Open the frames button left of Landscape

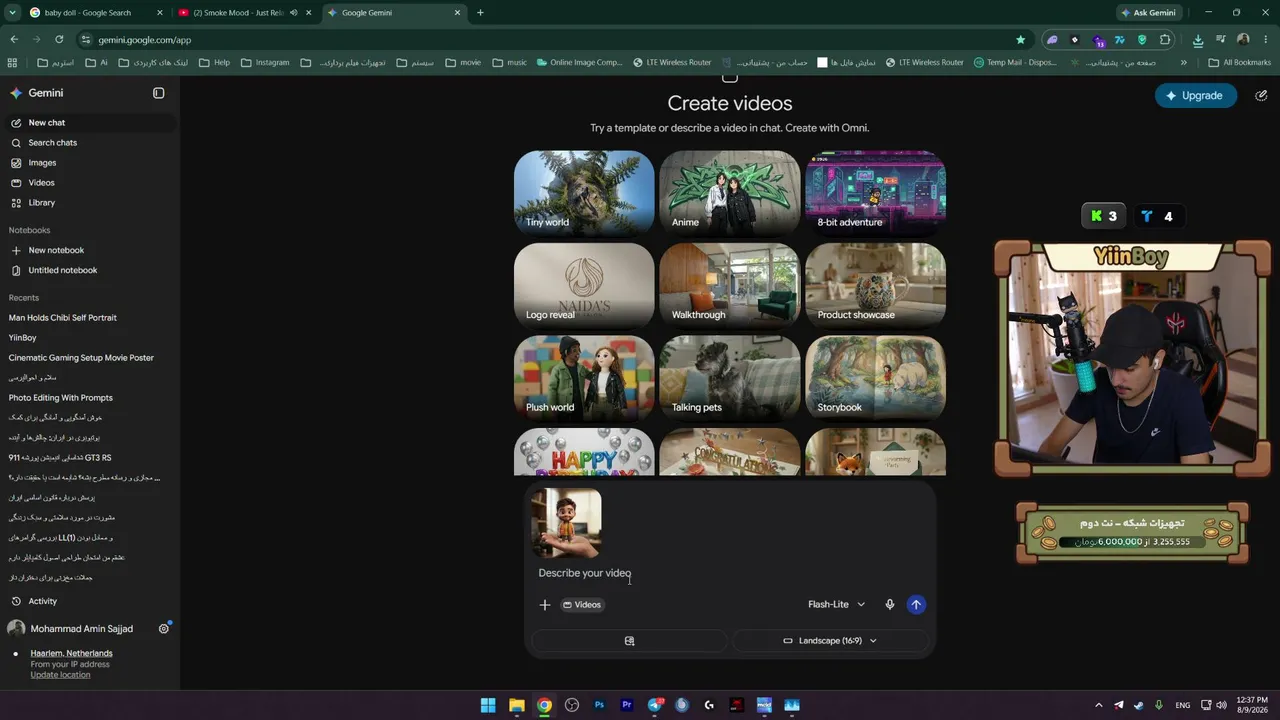click(629, 641)
